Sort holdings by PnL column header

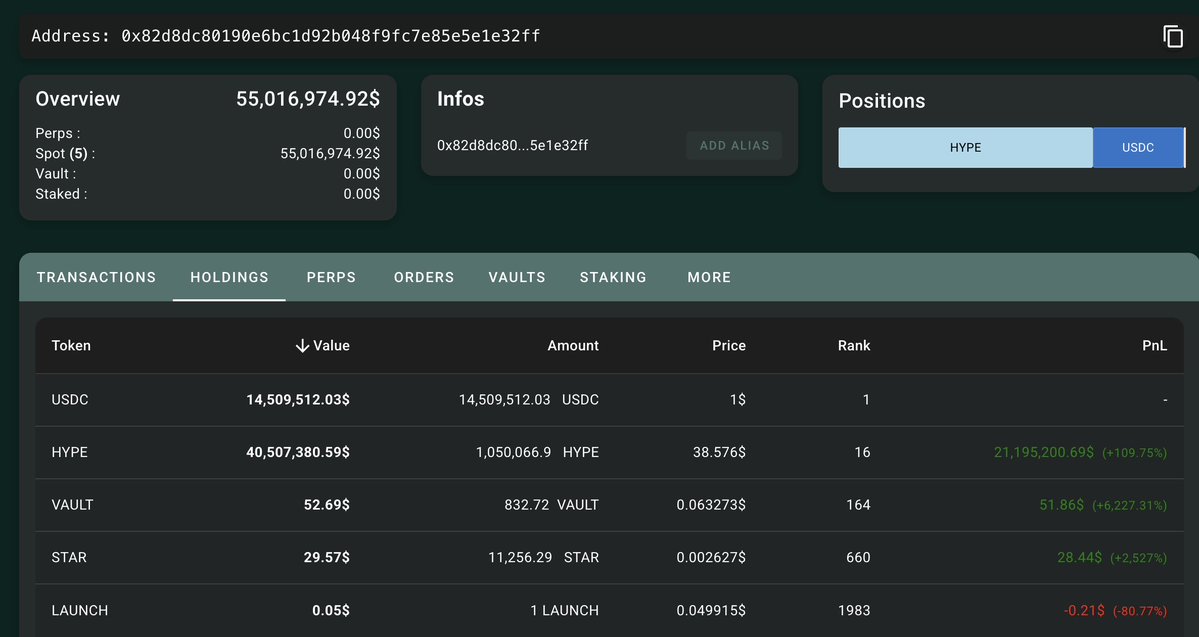point(1155,346)
